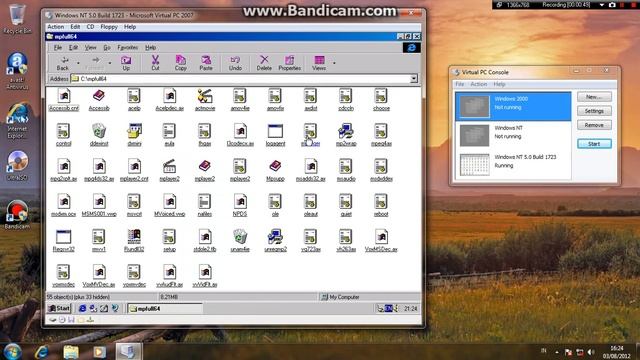Click the New... button in Virtual PC Console

[594, 97]
